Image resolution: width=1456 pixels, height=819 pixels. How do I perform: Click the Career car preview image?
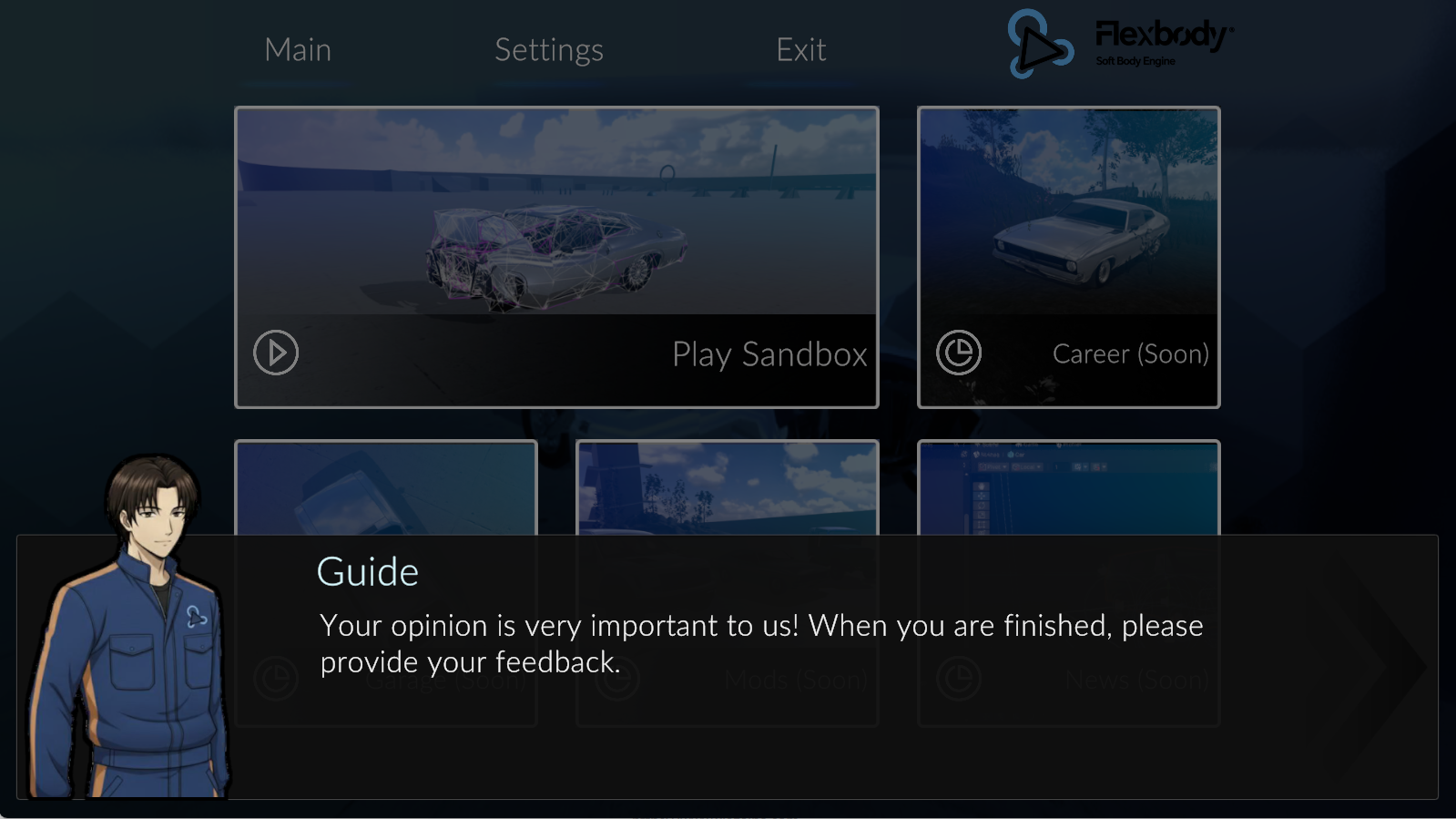[1069, 212]
